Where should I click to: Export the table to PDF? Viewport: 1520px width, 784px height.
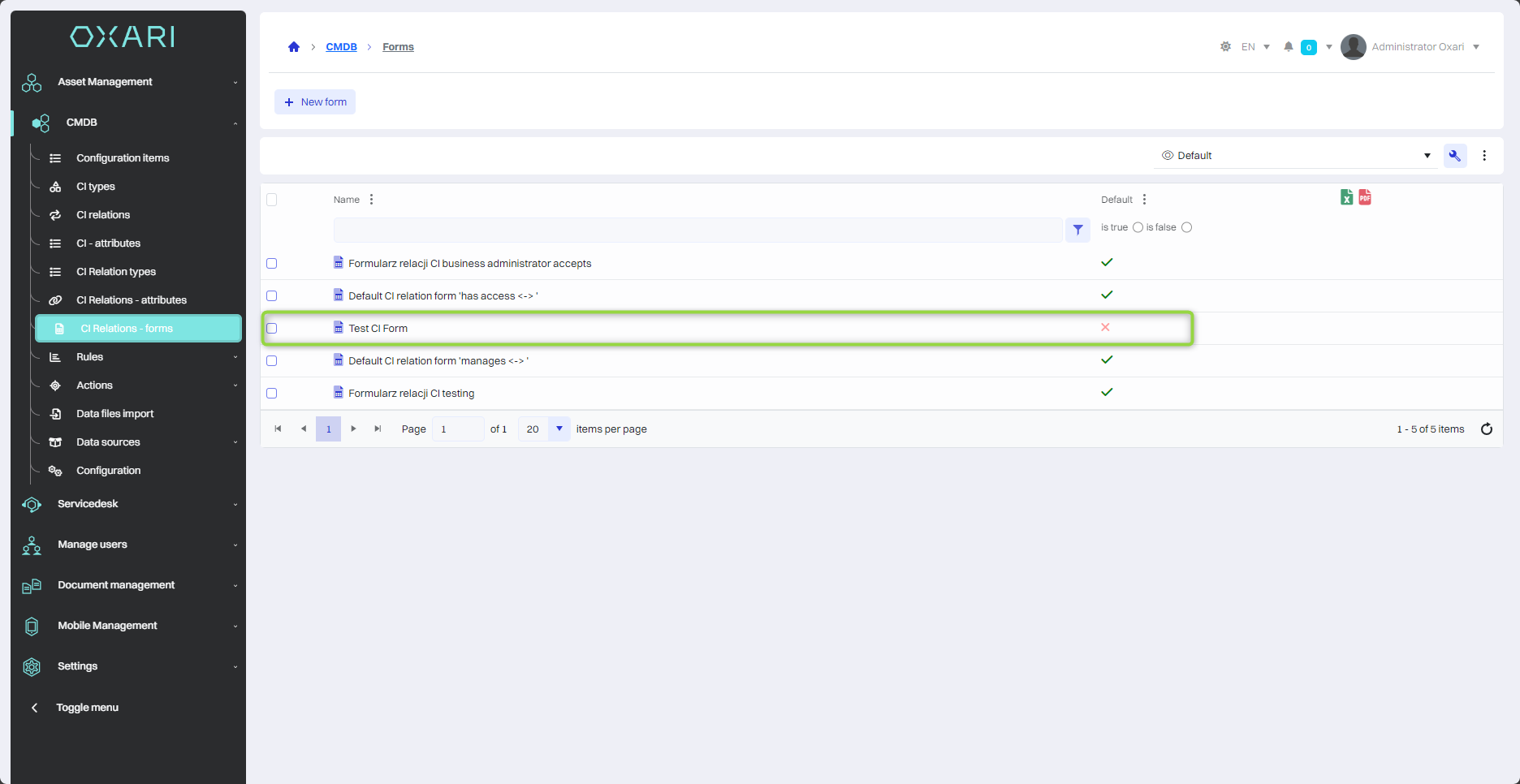(x=1365, y=197)
